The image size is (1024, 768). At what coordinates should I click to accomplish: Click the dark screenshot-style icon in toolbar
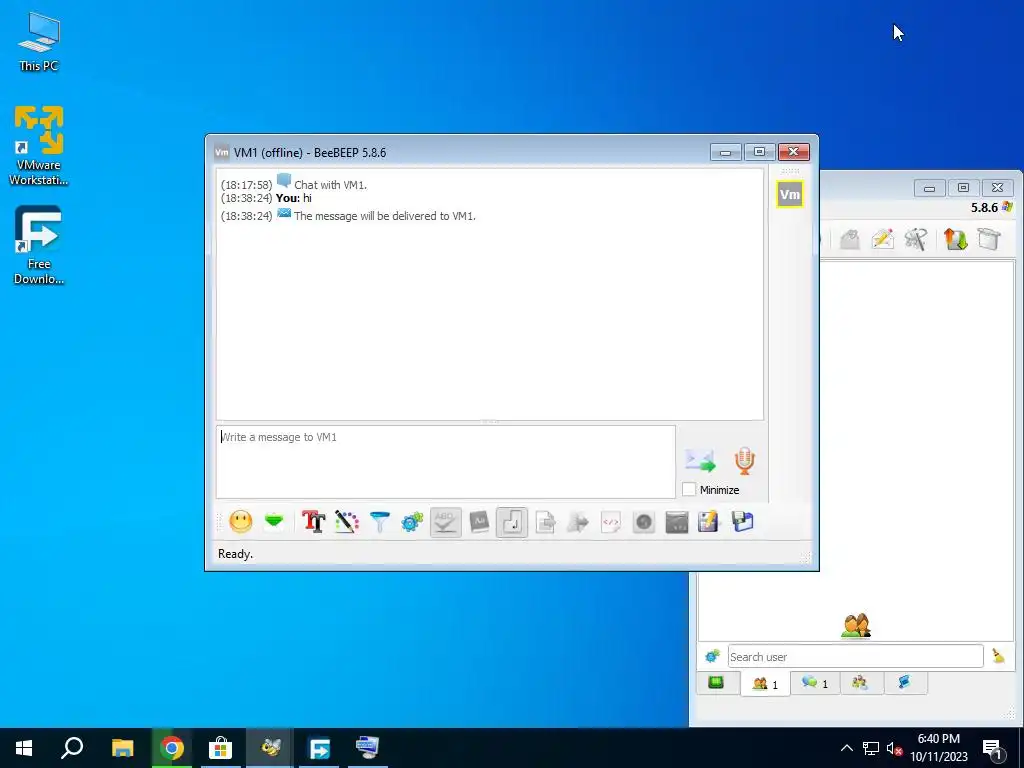[677, 522]
